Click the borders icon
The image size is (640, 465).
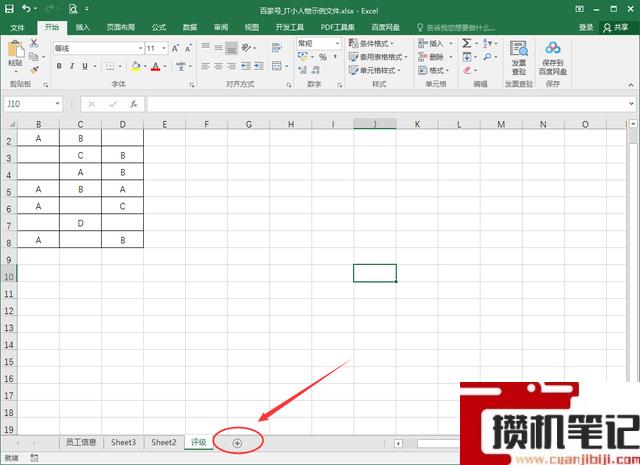(110, 66)
